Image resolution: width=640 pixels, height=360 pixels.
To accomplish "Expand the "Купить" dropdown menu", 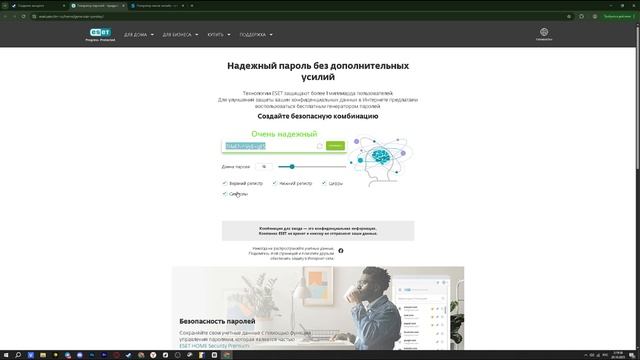I will tap(219, 35).
